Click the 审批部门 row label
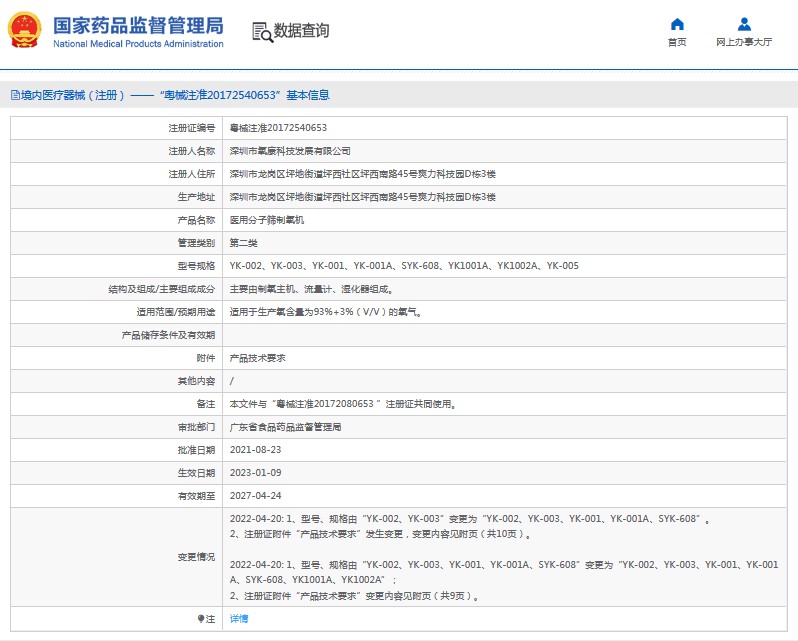Image resolution: width=798 pixels, height=641 pixels. [x=196, y=427]
